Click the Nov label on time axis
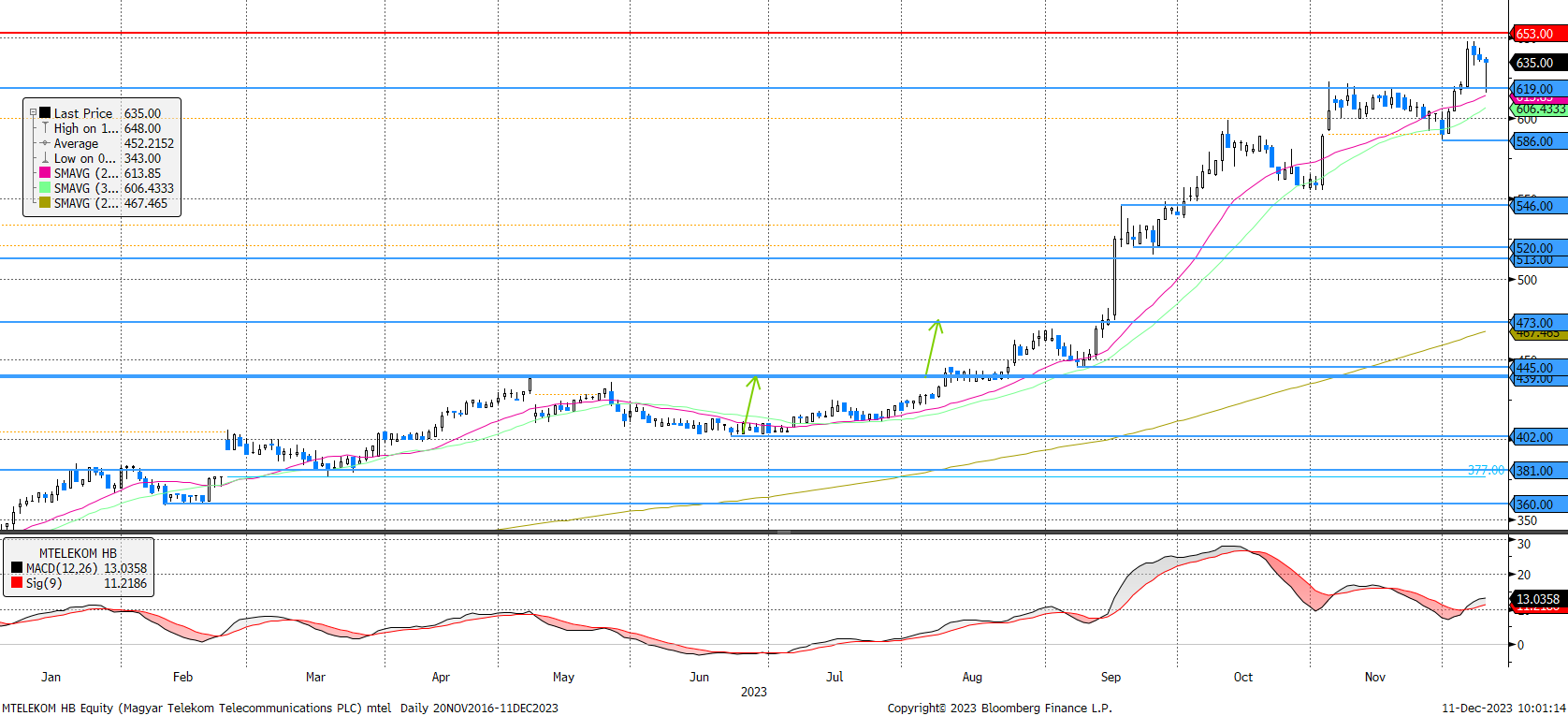 pyautogui.click(x=1374, y=677)
